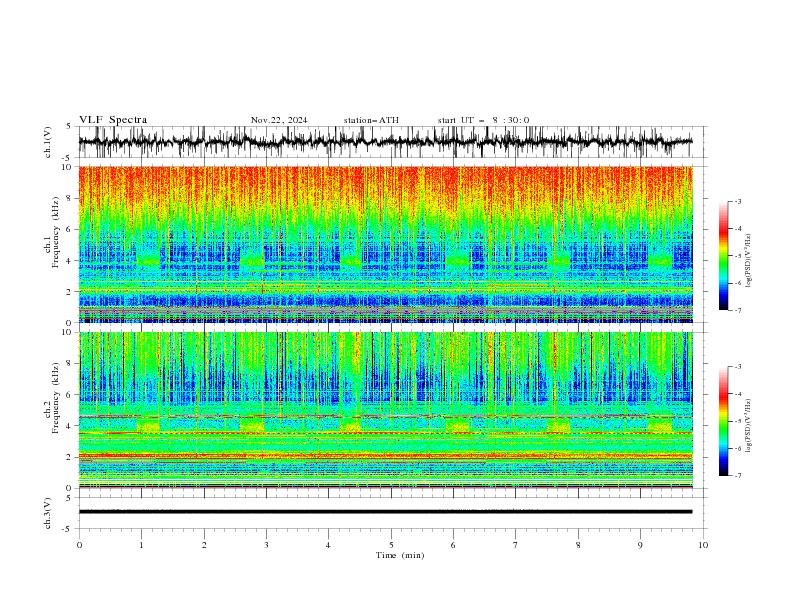The width and height of the screenshot is (792, 612).
Task: Click the "-7" tick on ch.2 color bar
Action: [737, 476]
